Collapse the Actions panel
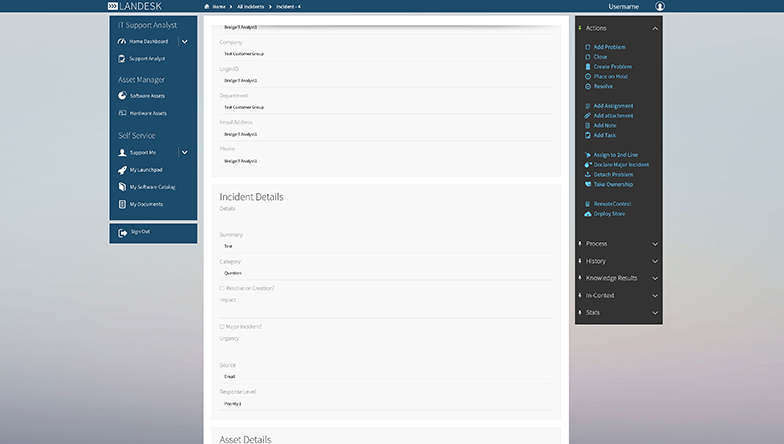Image resolution: width=784 pixels, height=444 pixels. [x=655, y=29]
